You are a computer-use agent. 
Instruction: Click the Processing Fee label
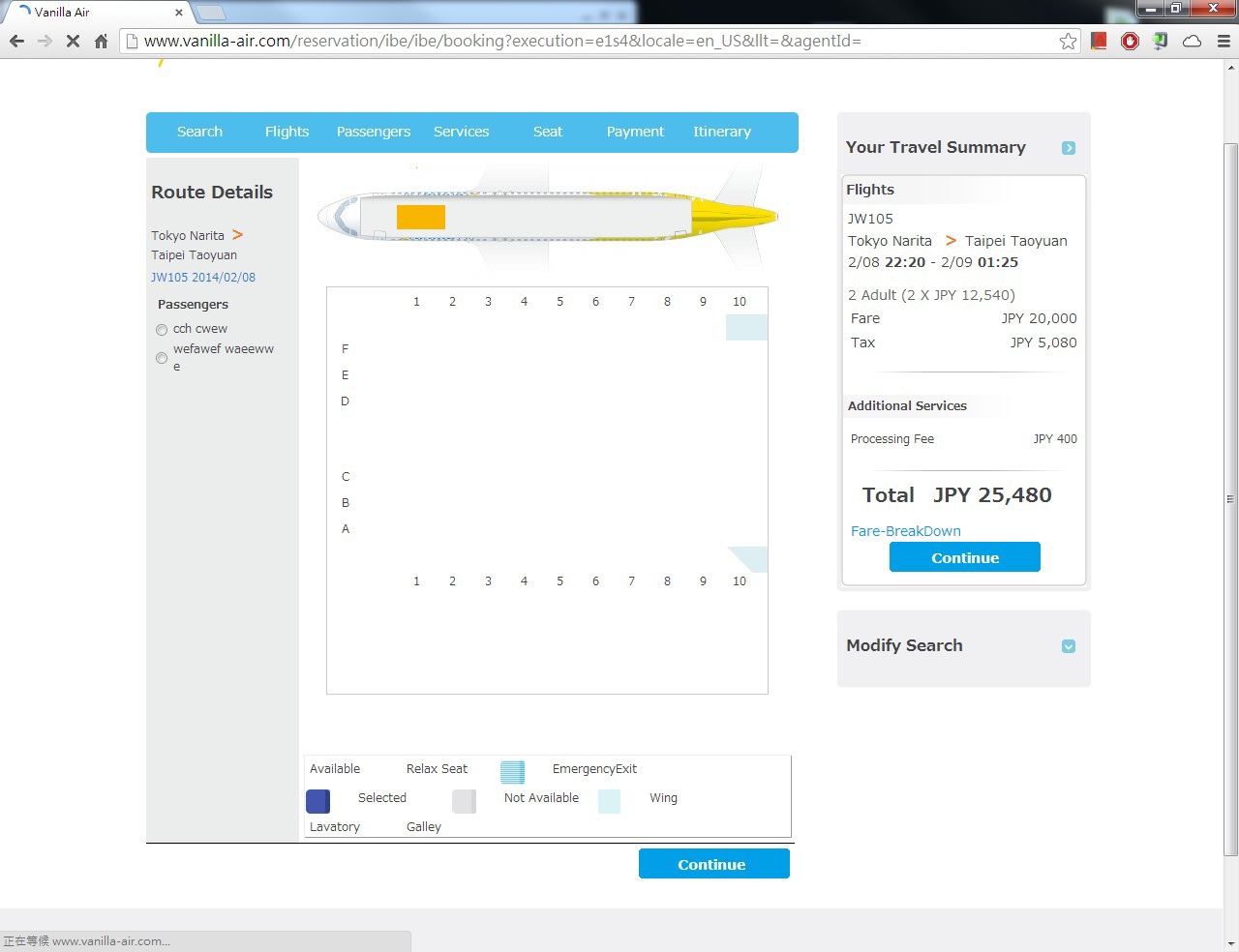pyautogui.click(x=892, y=439)
